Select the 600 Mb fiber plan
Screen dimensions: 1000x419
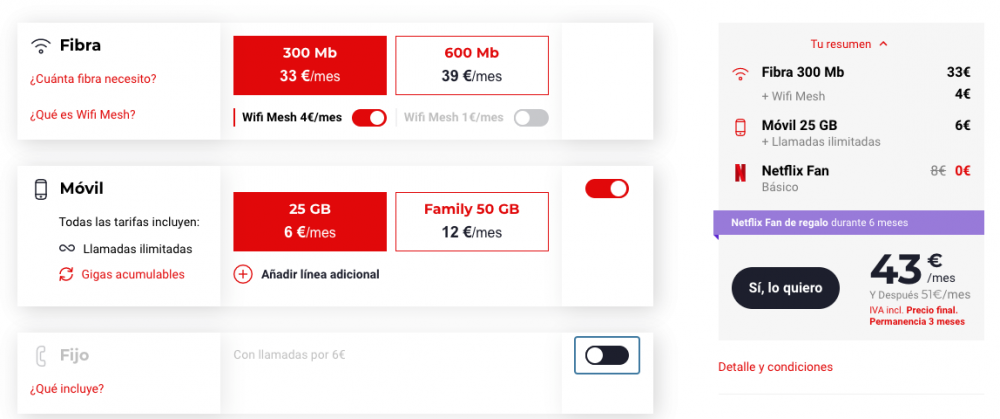tap(472, 64)
